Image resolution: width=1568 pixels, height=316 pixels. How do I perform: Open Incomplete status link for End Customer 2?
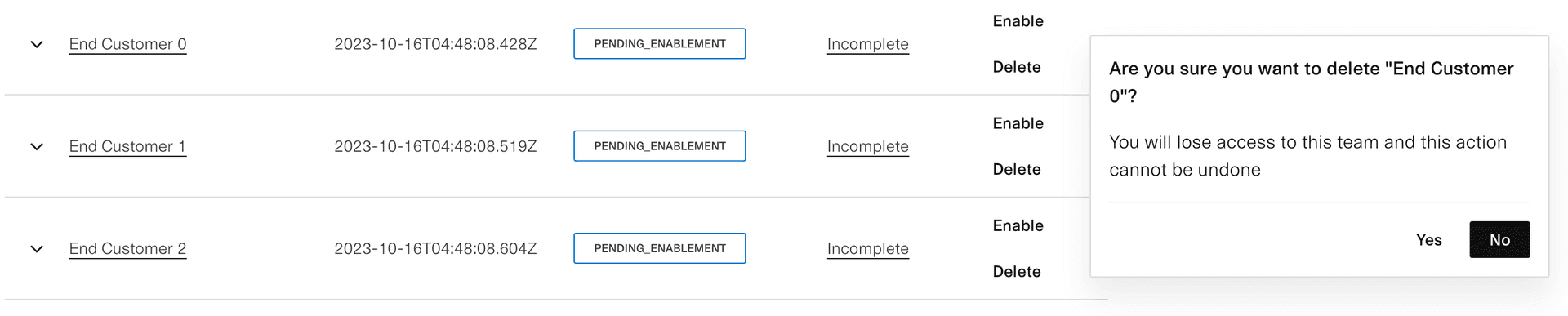(x=867, y=248)
